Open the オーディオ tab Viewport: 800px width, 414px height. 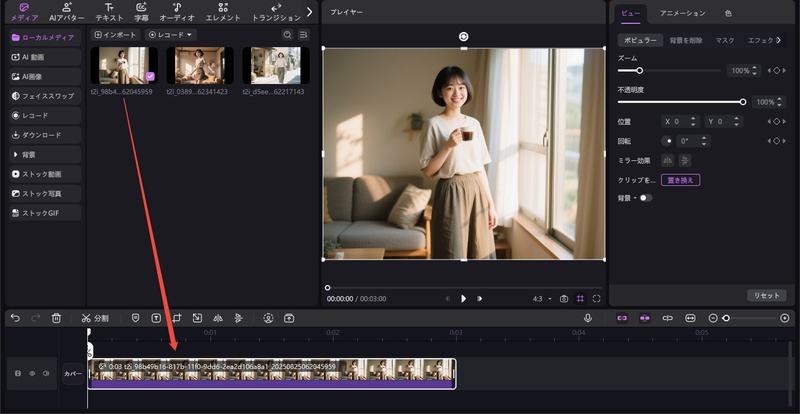pos(177,12)
